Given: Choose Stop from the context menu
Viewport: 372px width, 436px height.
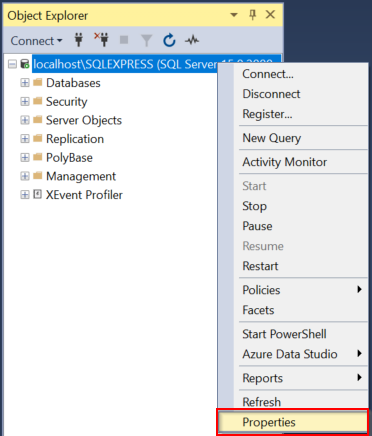Looking at the screenshot, I should pos(293,206).
